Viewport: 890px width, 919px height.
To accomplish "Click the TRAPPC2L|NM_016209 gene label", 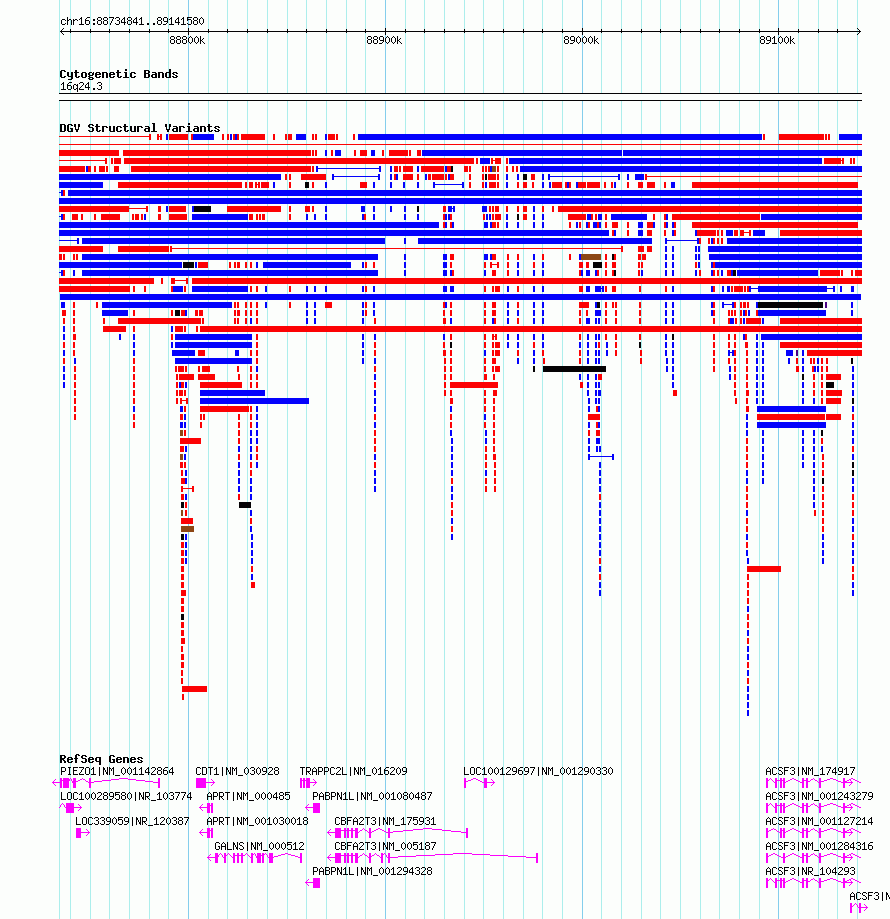I will (x=353, y=771).
